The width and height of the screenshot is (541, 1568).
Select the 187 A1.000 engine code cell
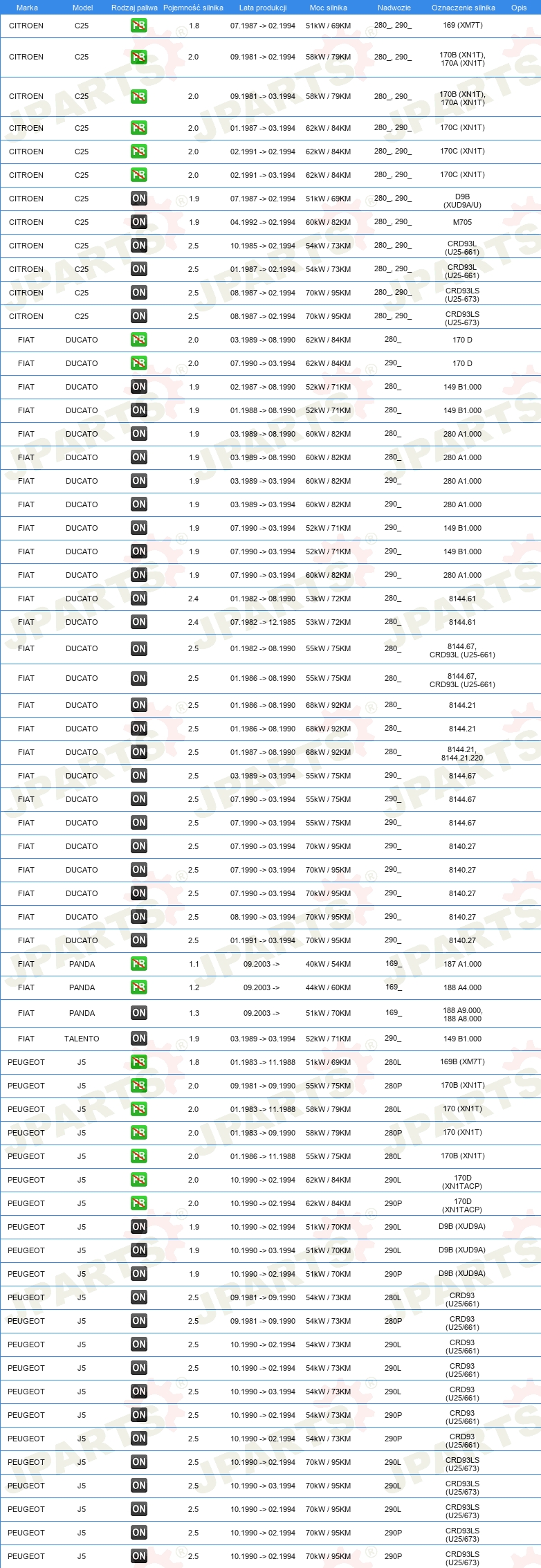click(463, 964)
